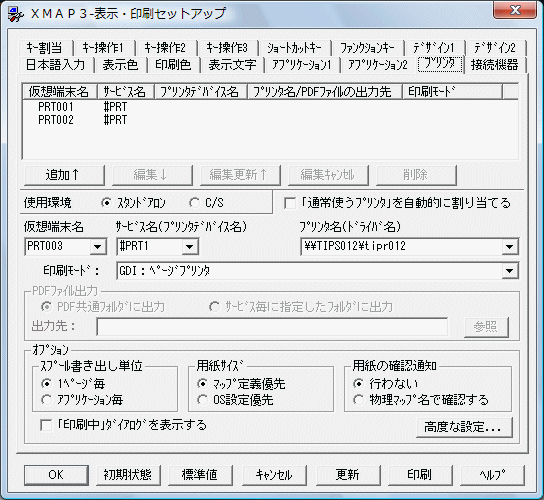Click the キャンセル button

274,475
